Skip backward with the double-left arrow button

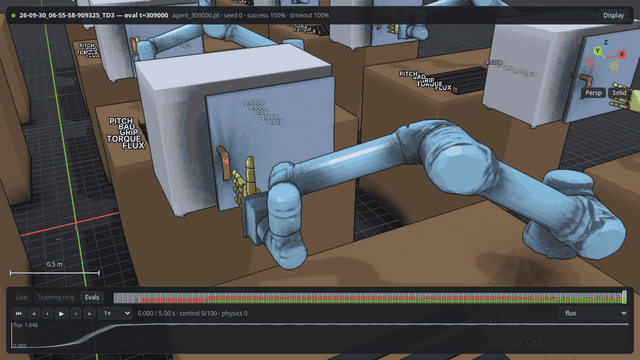[x=34, y=313]
